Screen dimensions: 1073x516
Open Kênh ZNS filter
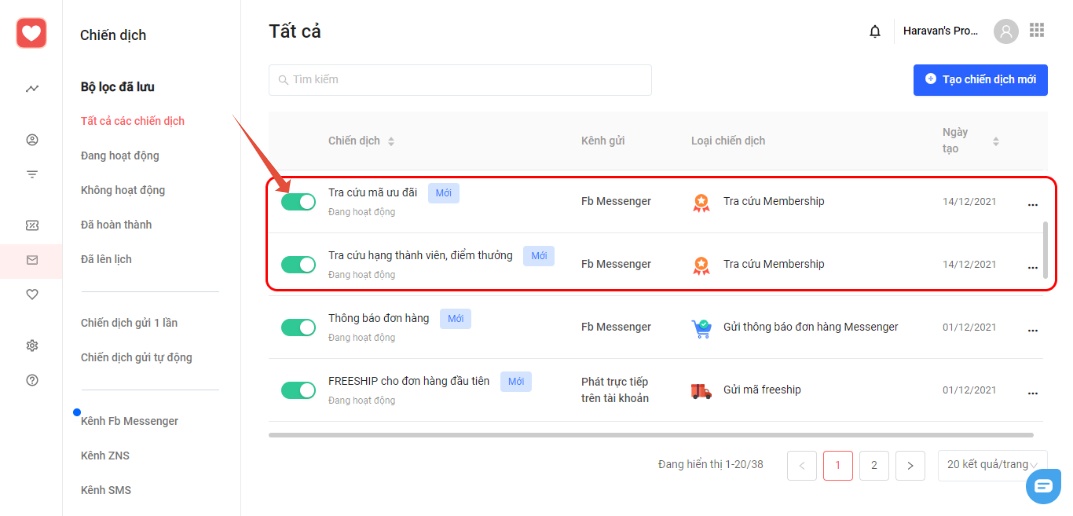(x=105, y=455)
